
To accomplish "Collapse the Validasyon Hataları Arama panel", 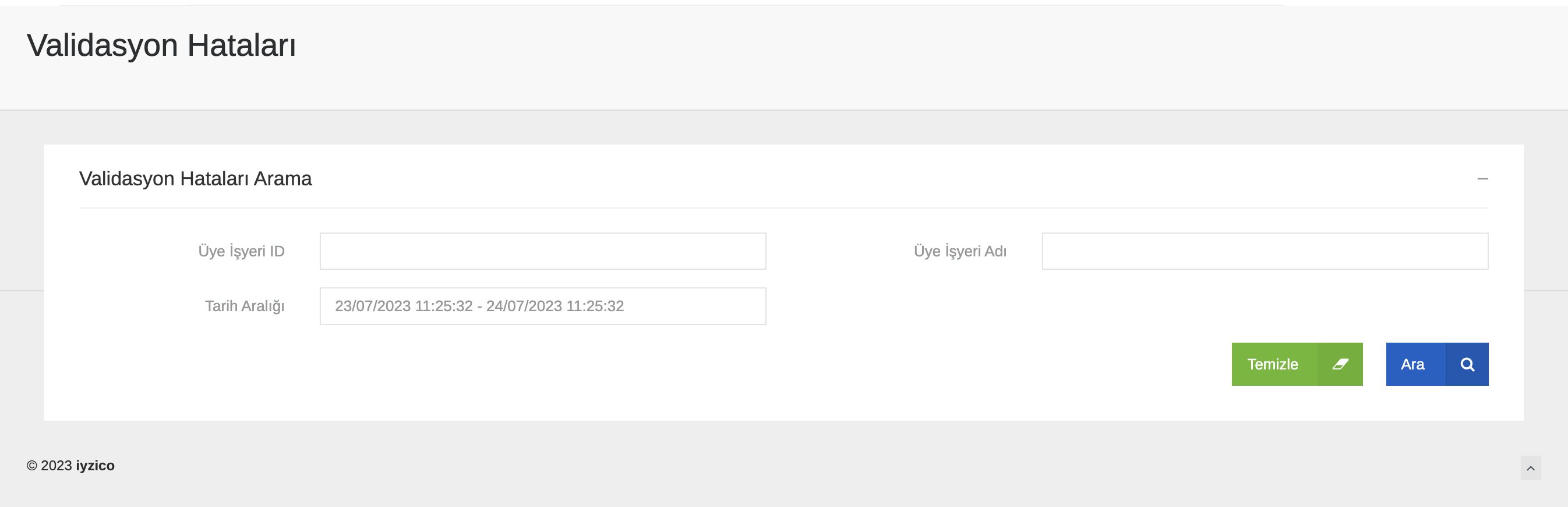I will 1482,178.
